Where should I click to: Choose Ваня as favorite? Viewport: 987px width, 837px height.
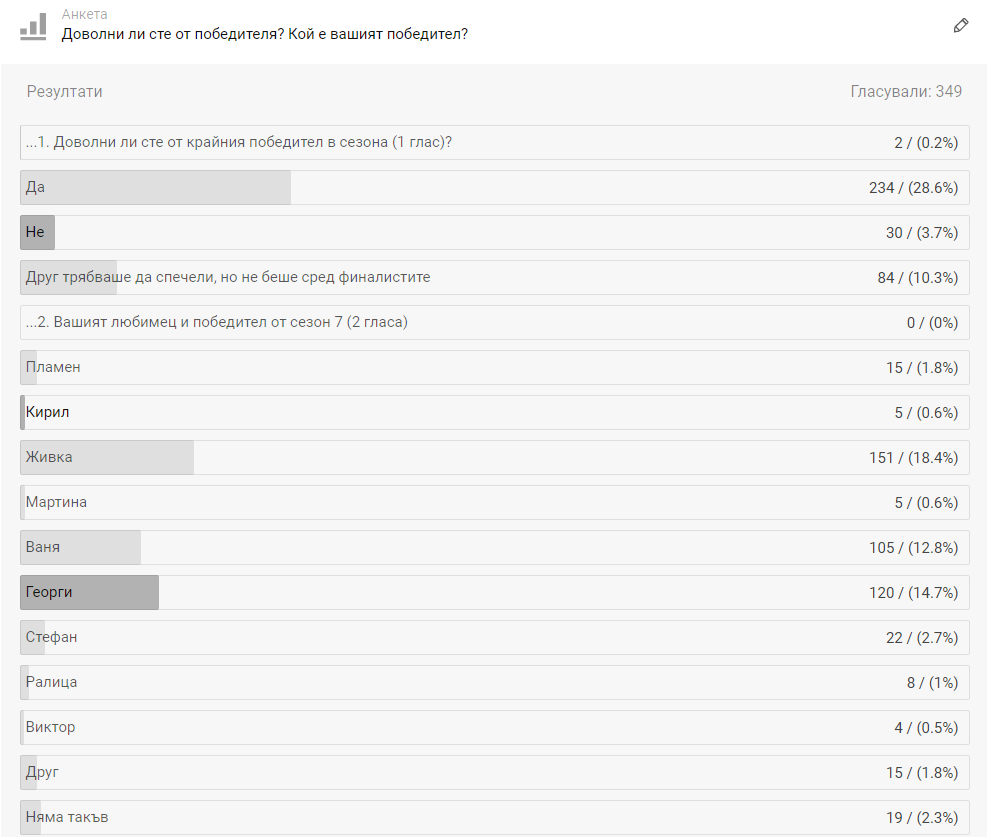[495, 548]
